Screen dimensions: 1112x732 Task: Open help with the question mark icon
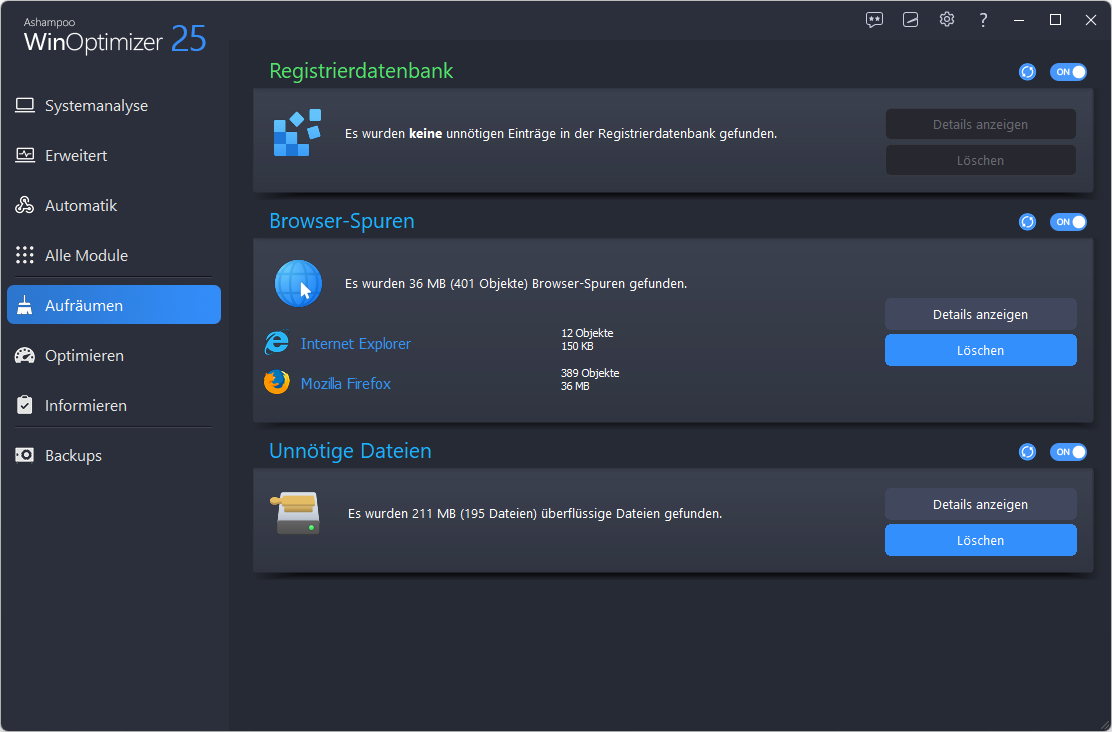tap(983, 20)
